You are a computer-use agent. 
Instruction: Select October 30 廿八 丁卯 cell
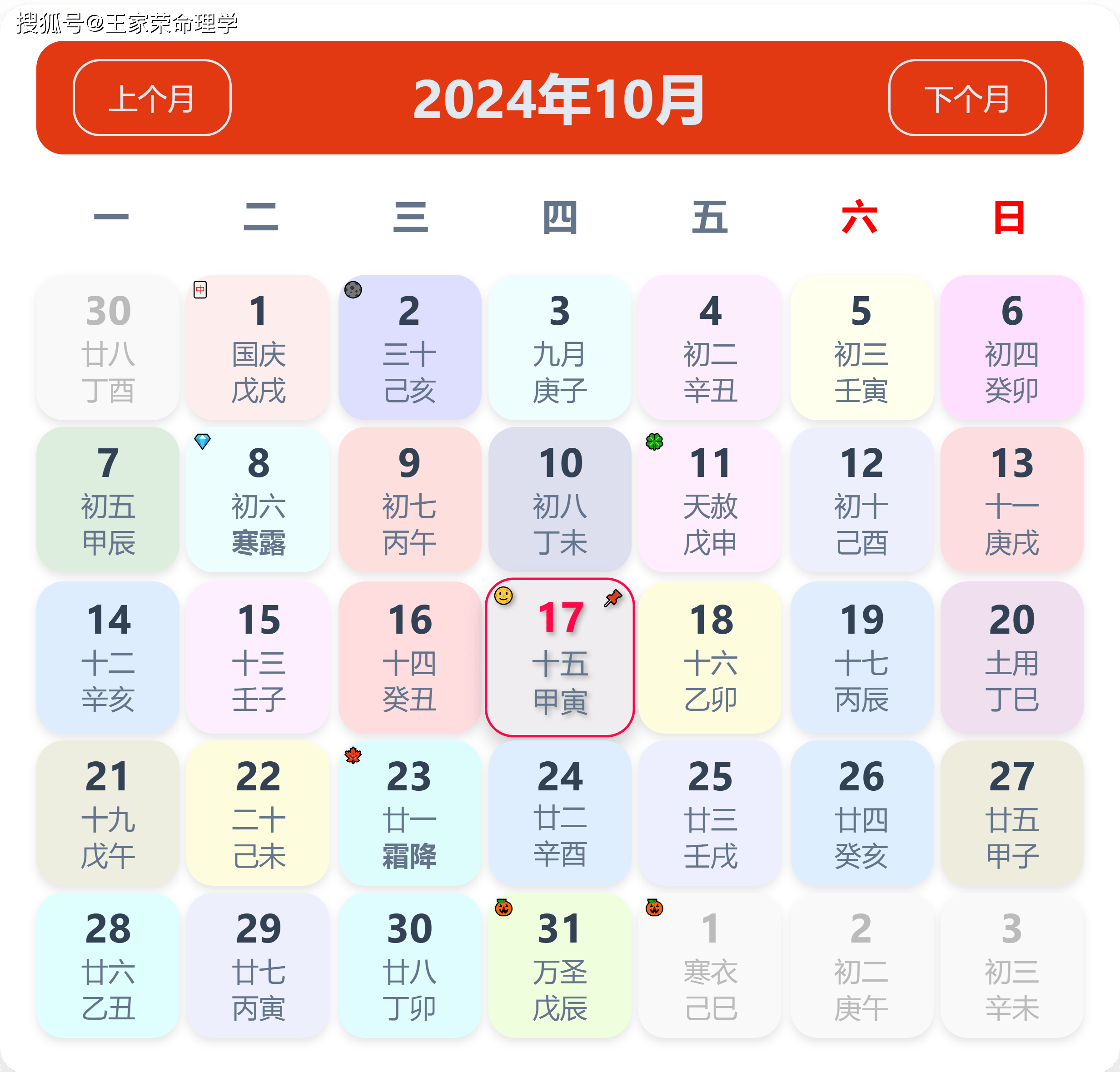coord(410,966)
